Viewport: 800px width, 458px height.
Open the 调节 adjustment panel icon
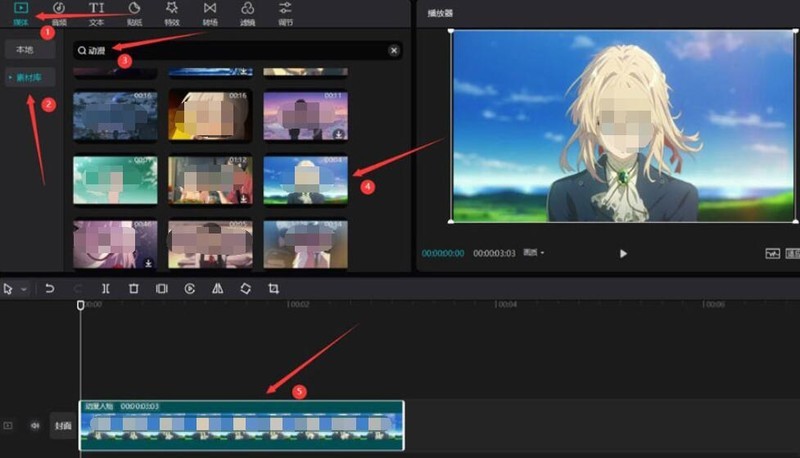tap(285, 12)
